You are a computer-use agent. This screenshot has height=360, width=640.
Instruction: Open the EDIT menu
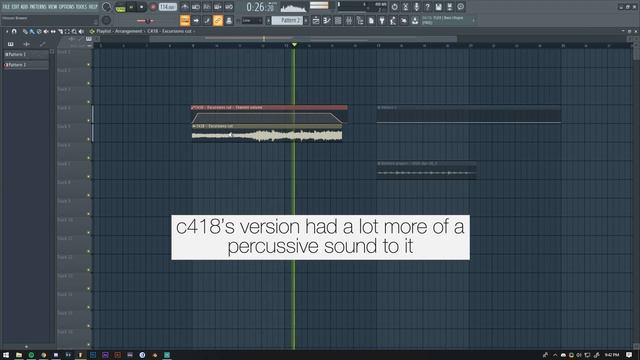pyautogui.click(x=15, y=7)
